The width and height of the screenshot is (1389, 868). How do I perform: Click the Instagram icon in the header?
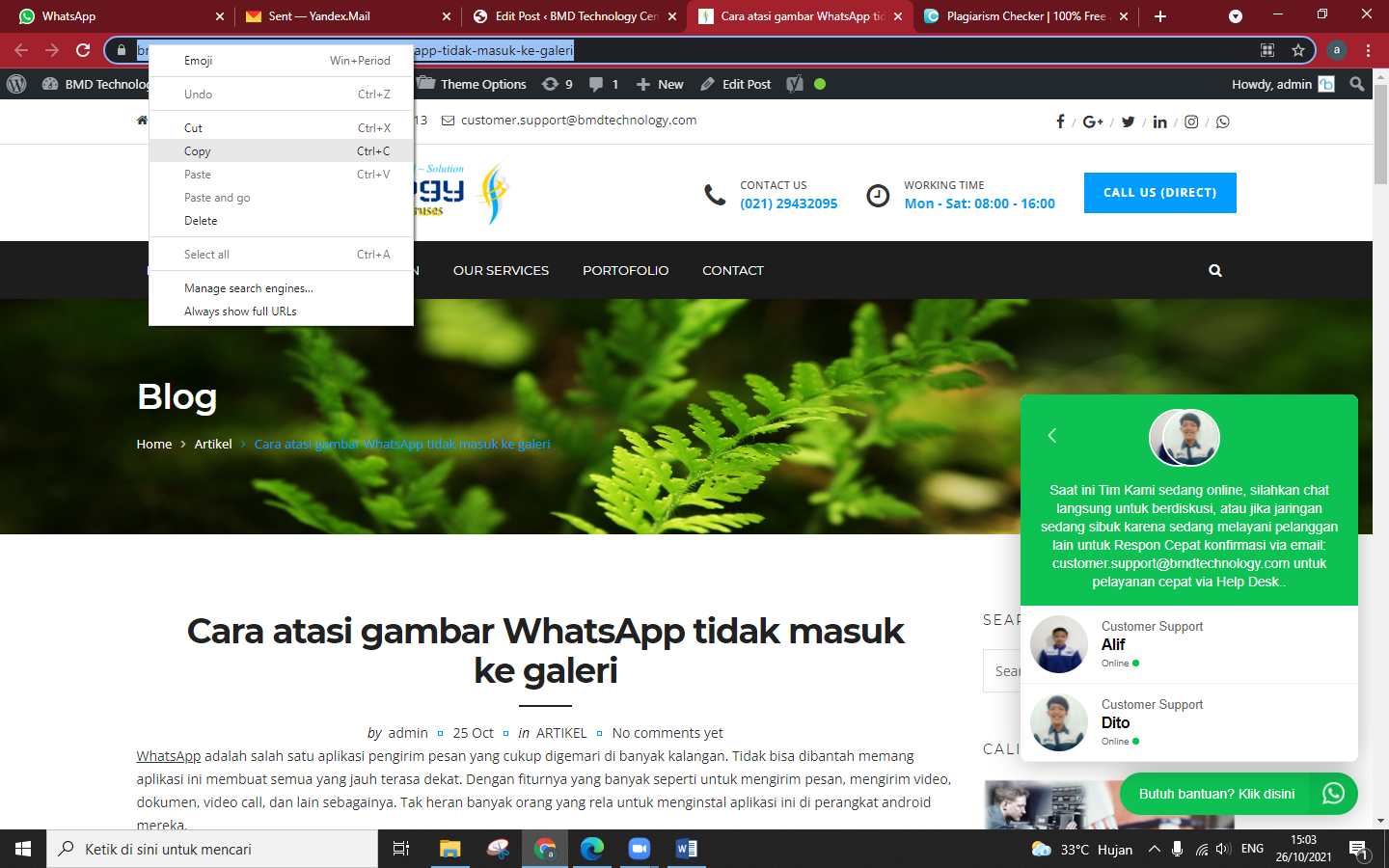(1191, 122)
